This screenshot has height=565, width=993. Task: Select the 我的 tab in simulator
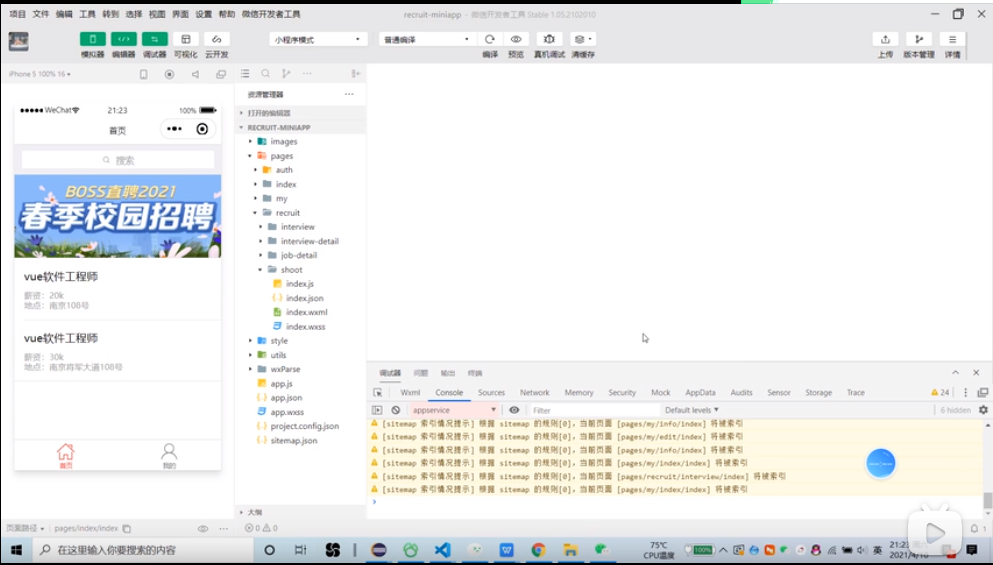[x=169, y=455]
